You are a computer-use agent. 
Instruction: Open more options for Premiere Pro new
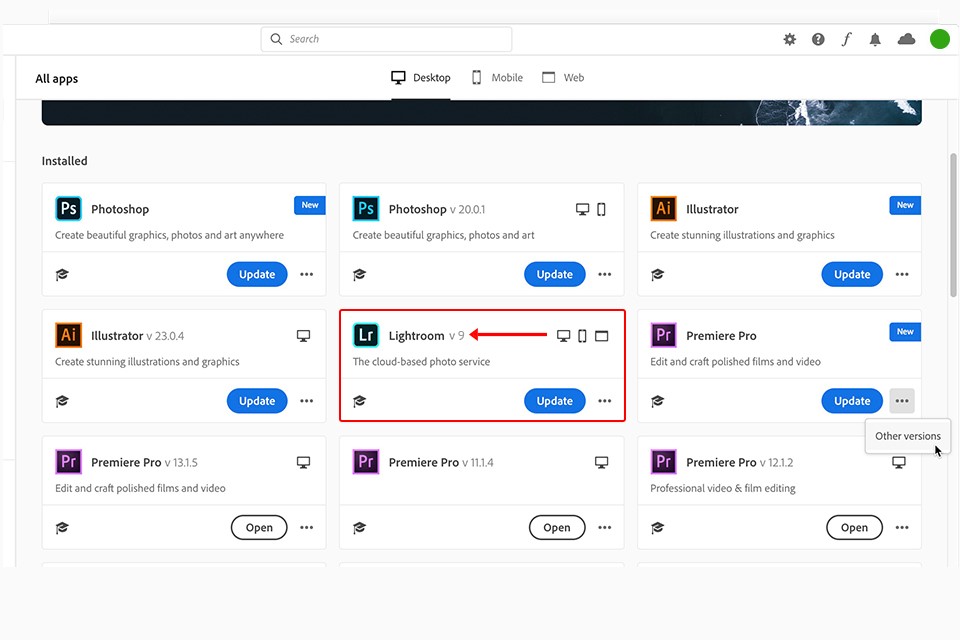tap(902, 401)
